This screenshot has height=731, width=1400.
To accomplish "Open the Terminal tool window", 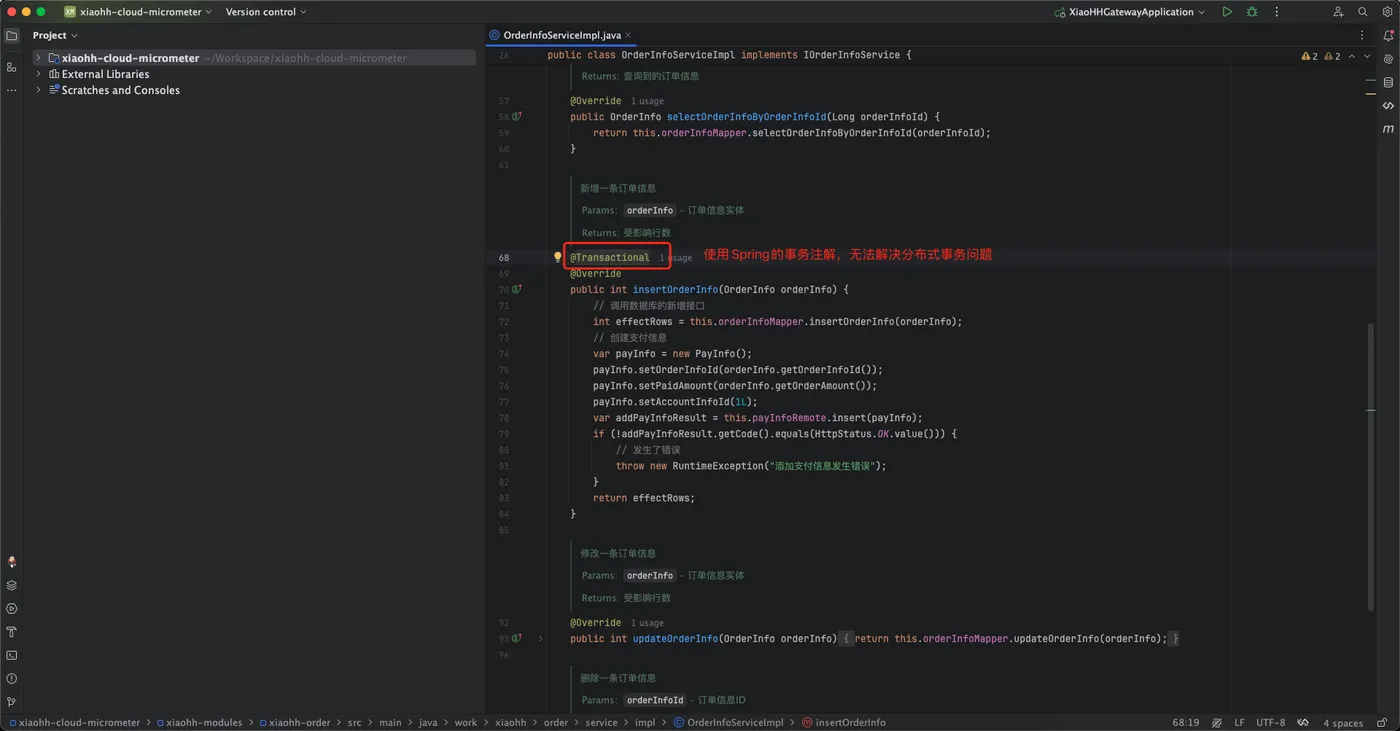I will tap(12, 656).
